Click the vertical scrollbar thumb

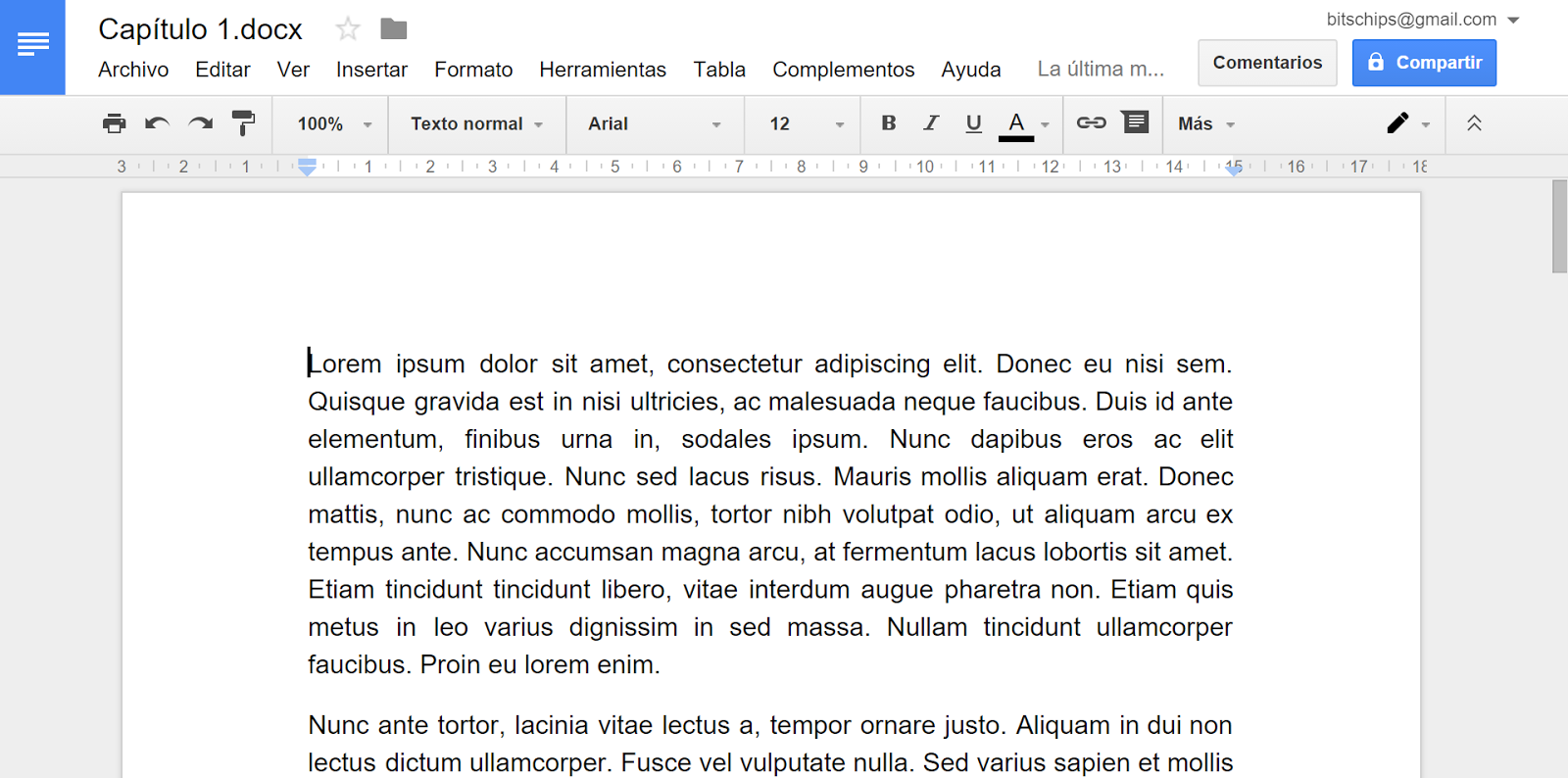tap(1559, 226)
